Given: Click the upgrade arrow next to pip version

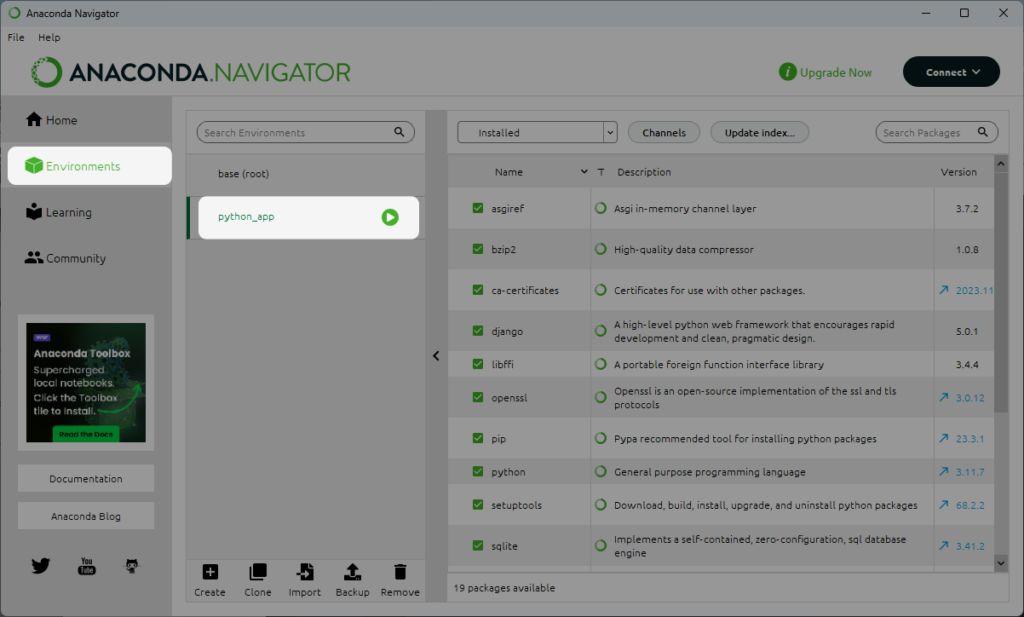Looking at the screenshot, I should coord(944,438).
